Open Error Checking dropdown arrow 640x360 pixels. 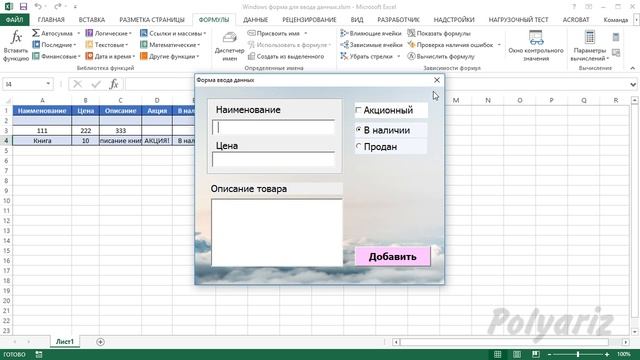[x=499, y=44]
